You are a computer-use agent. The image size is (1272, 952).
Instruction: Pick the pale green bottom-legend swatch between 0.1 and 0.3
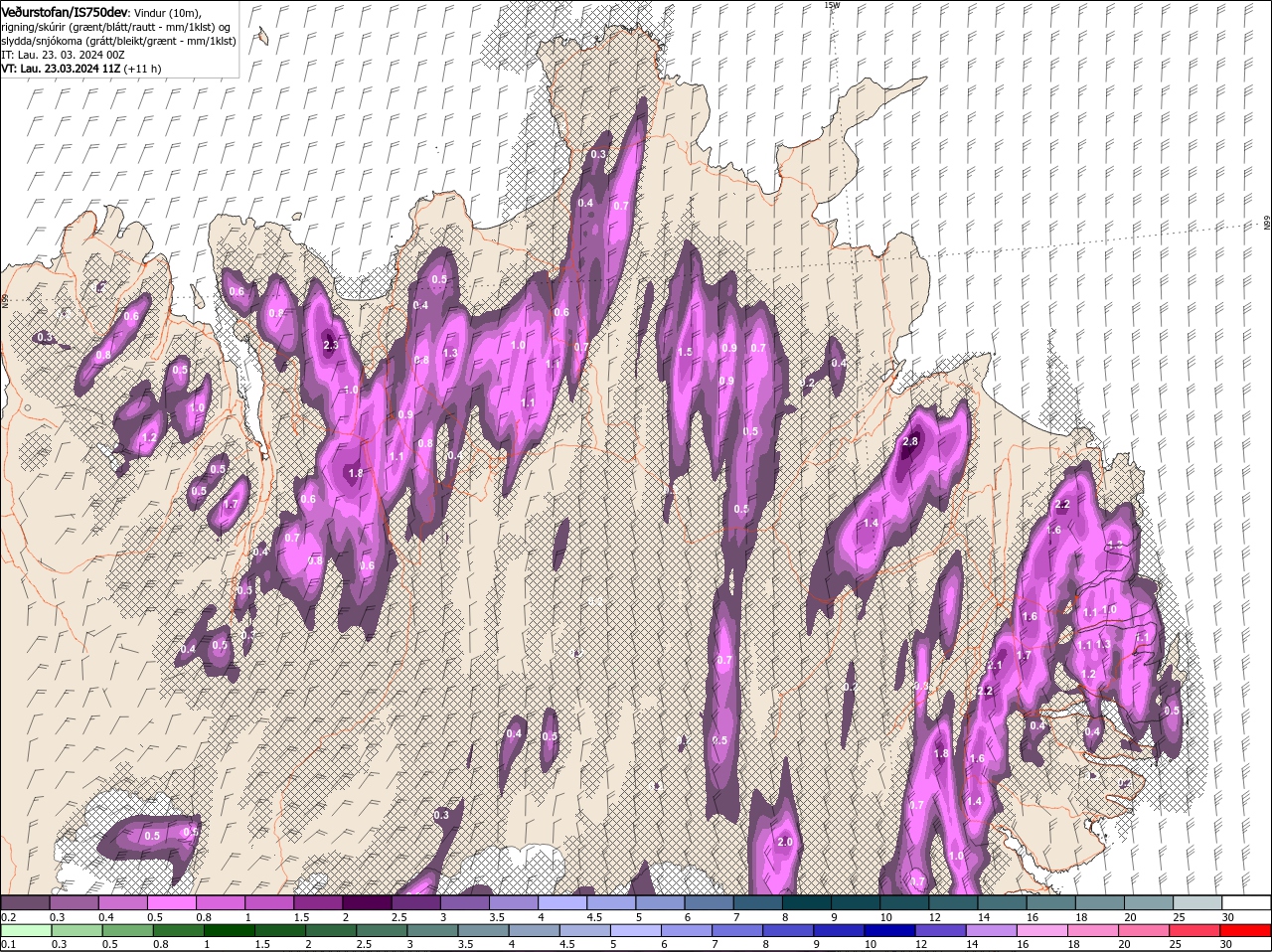pos(27,930)
